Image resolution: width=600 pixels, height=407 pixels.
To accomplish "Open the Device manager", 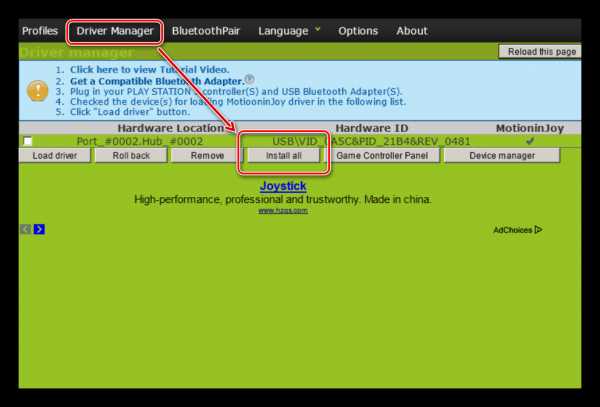I will pos(502,156).
